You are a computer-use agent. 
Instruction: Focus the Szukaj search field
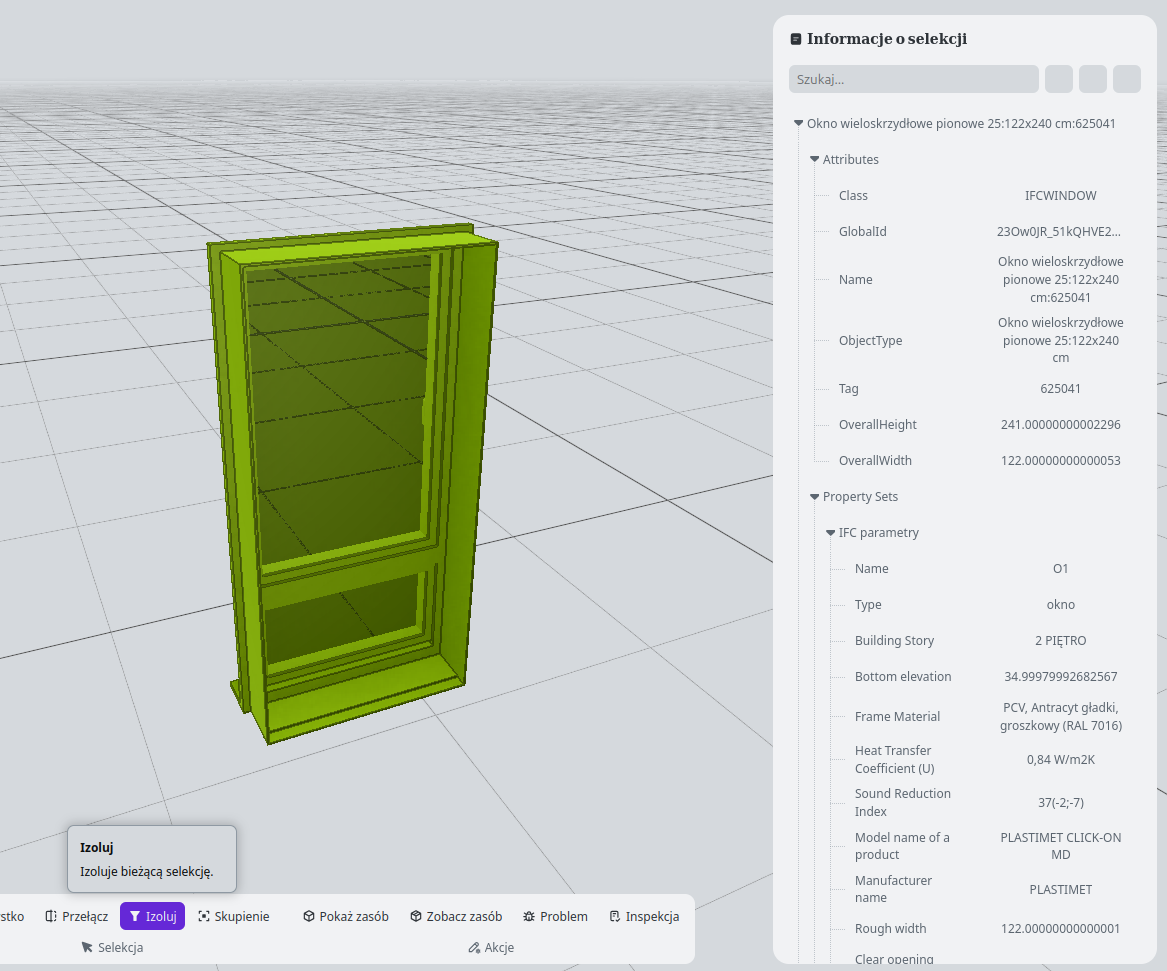click(913, 79)
